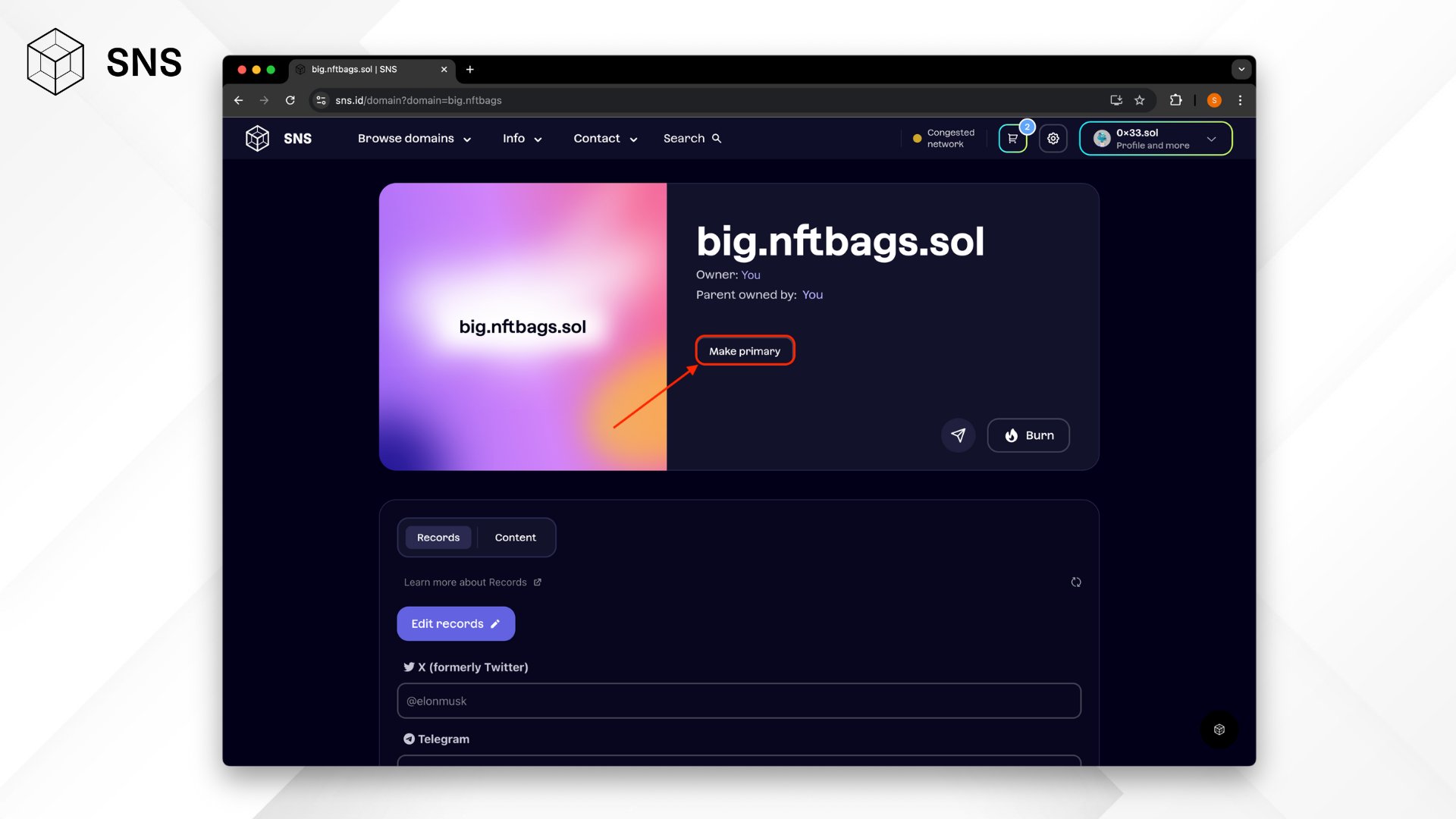Expand the tab search chevron
This screenshot has height=819, width=1456.
(1241, 69)
